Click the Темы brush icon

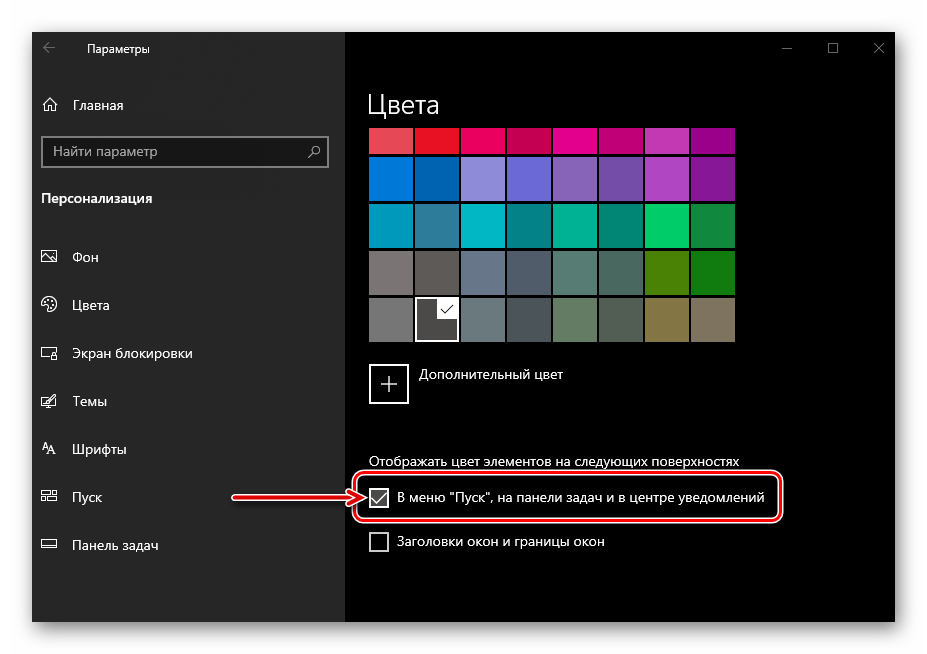[49, 401]
